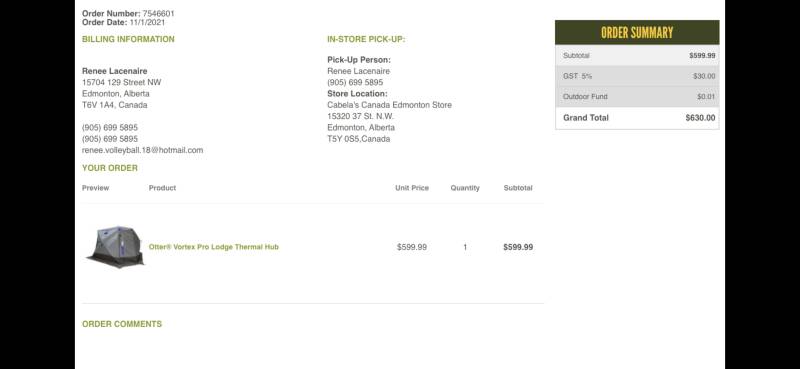
Task: Click the pick-up phone number (905) 699 5895
Action: 355,83
